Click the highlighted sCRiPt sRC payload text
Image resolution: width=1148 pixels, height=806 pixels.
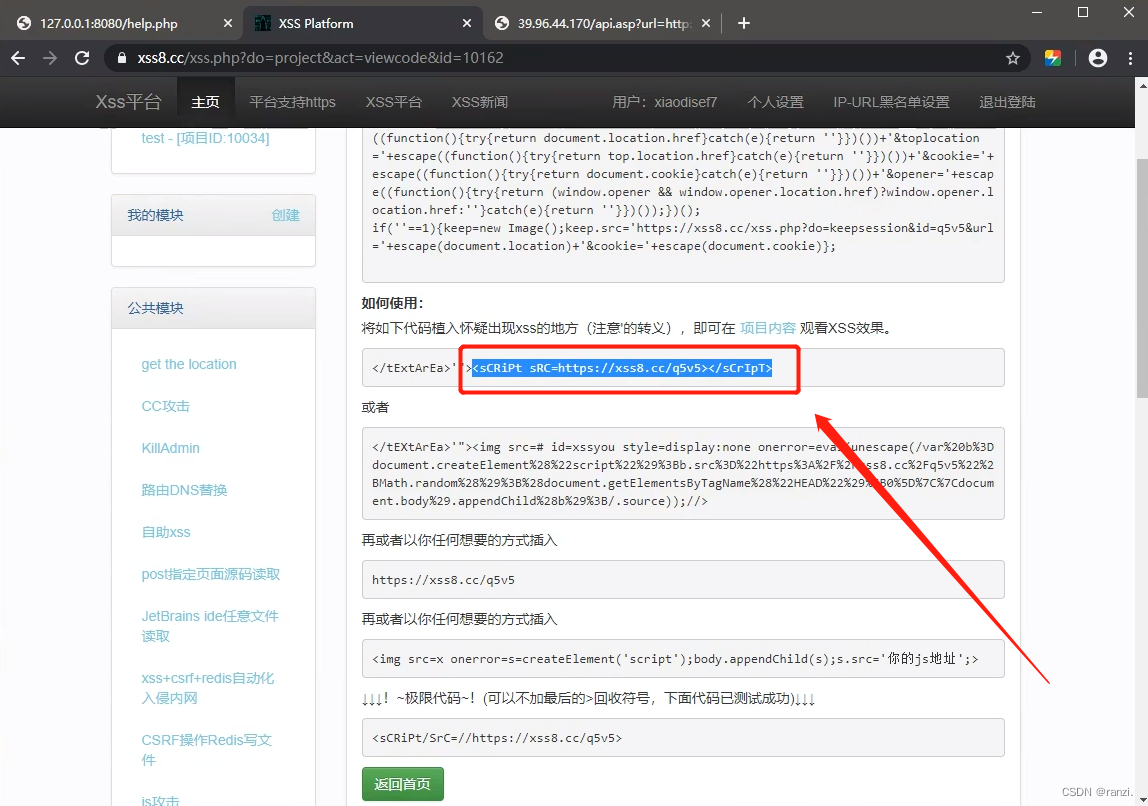pyautogui.click(x=622, y=368)
